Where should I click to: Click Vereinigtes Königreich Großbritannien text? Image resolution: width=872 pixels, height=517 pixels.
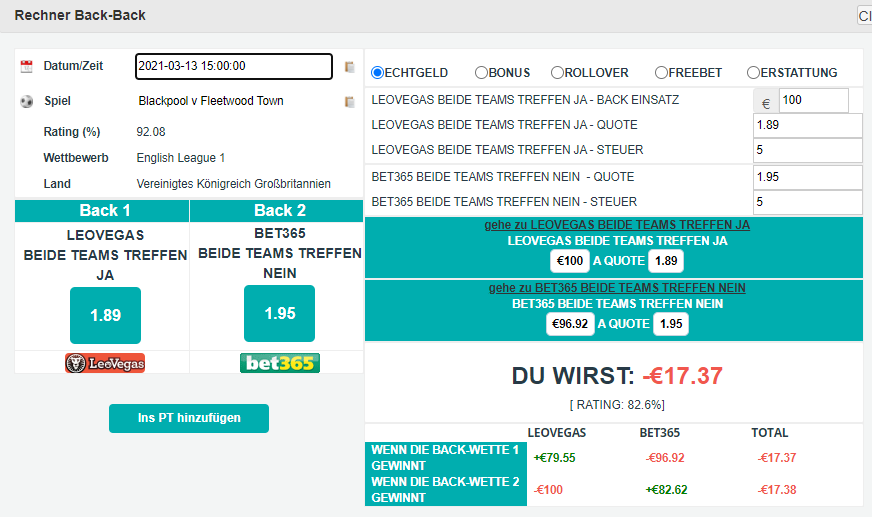tap(234, 184)
